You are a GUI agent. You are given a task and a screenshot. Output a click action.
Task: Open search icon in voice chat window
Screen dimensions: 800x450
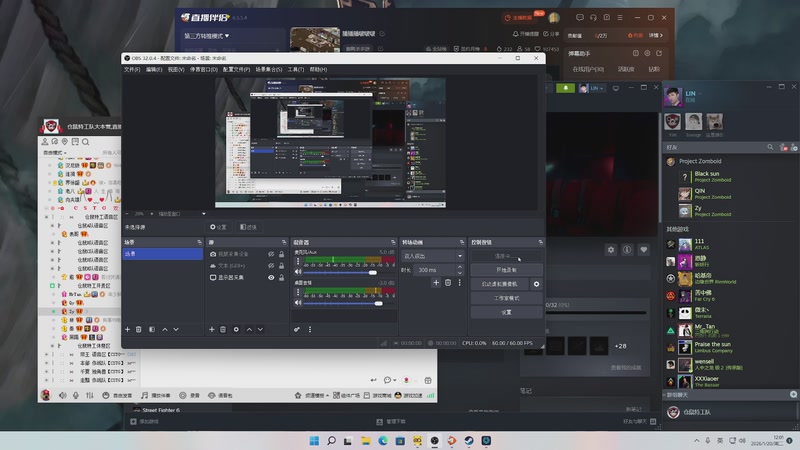tap(85, 142)
